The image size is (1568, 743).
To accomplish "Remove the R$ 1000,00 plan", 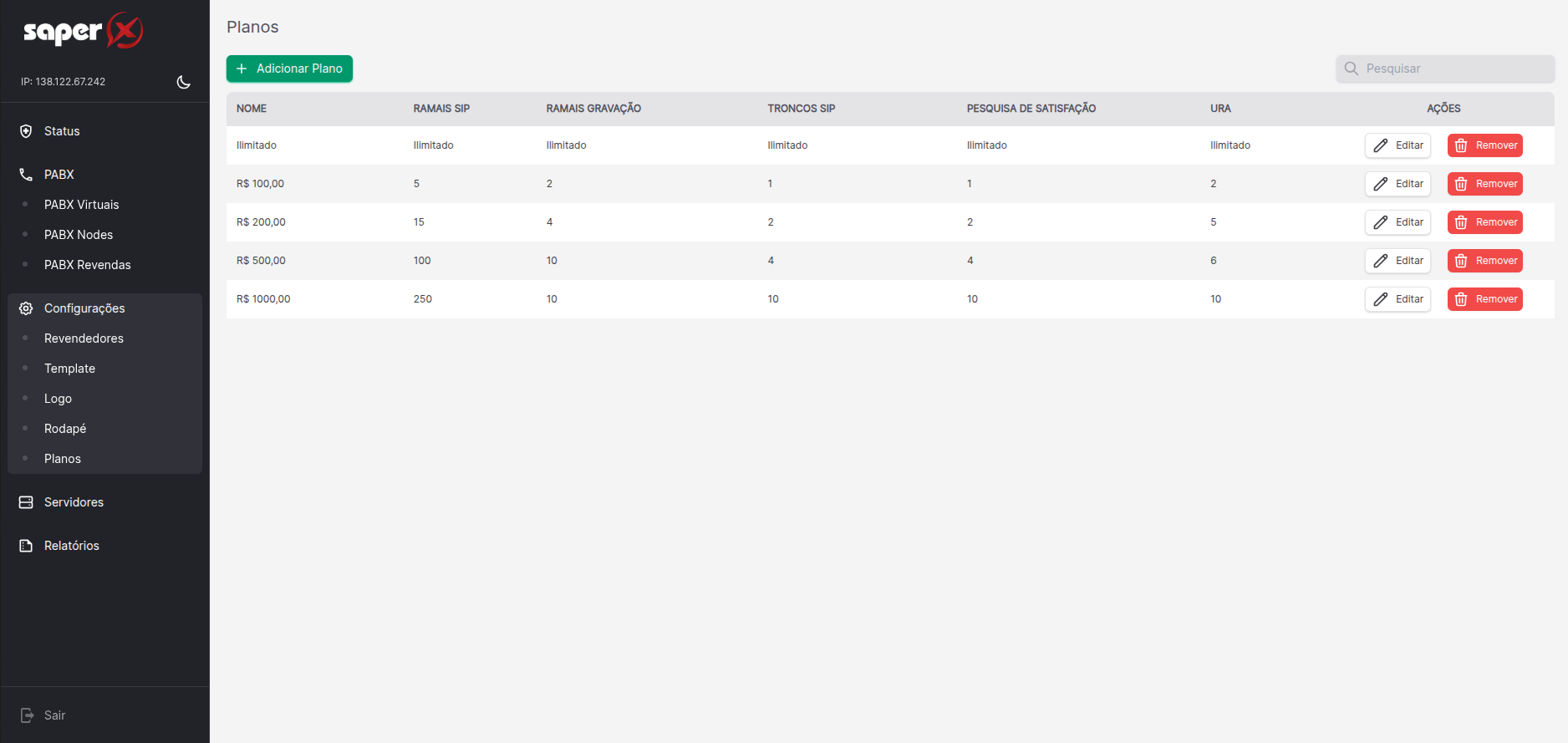I will (x=1484, y=299).
